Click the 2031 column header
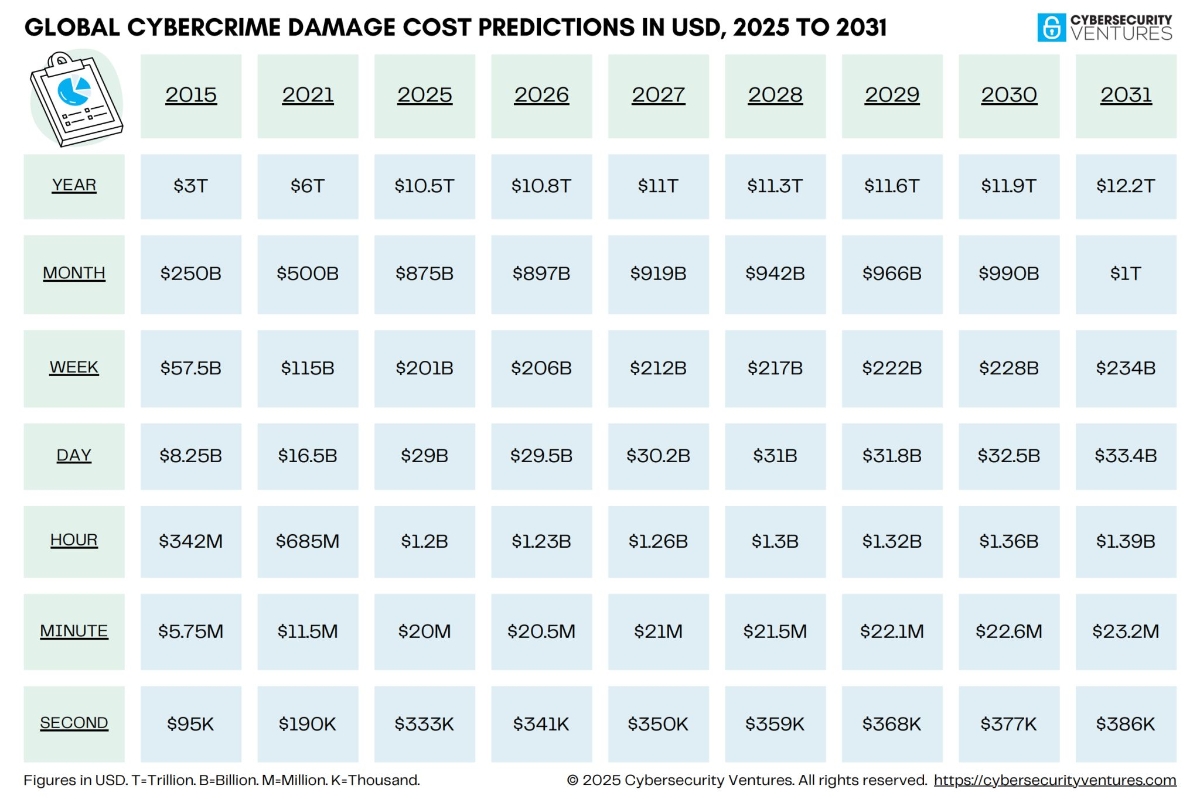 [1126, 96]
